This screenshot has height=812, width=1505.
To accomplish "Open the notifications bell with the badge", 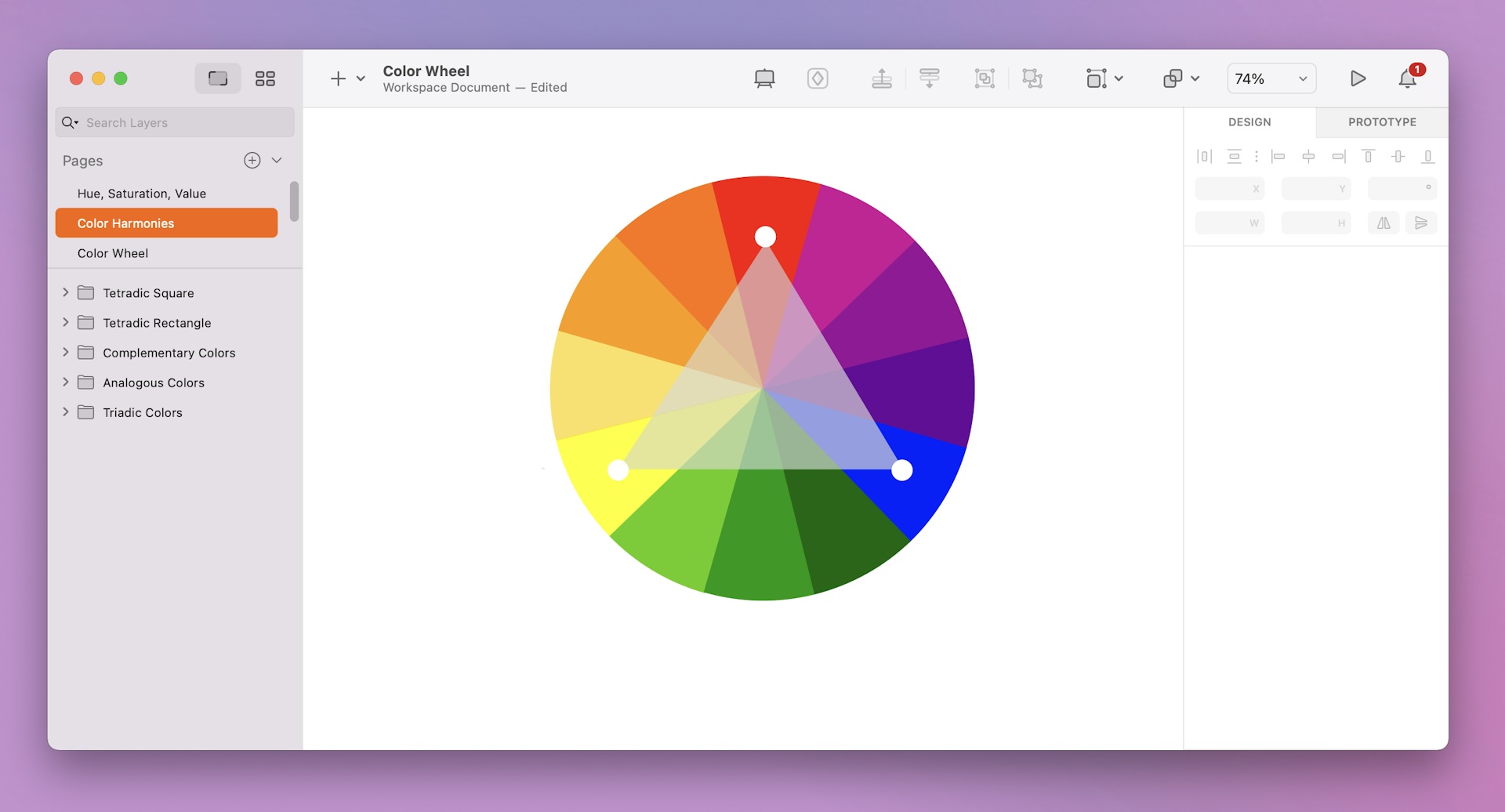I will [1407, 78].
